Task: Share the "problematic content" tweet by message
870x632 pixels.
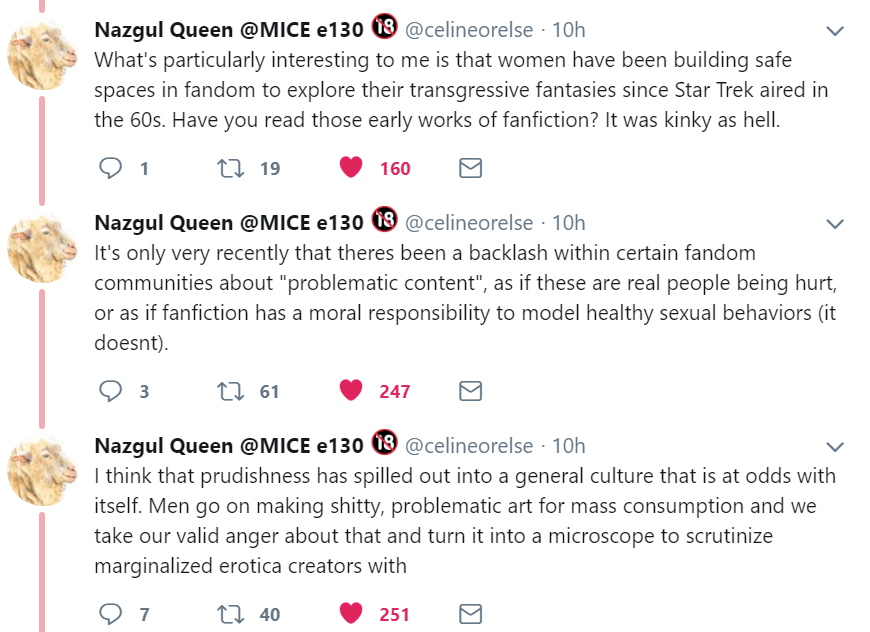Action: coord(470,391)
